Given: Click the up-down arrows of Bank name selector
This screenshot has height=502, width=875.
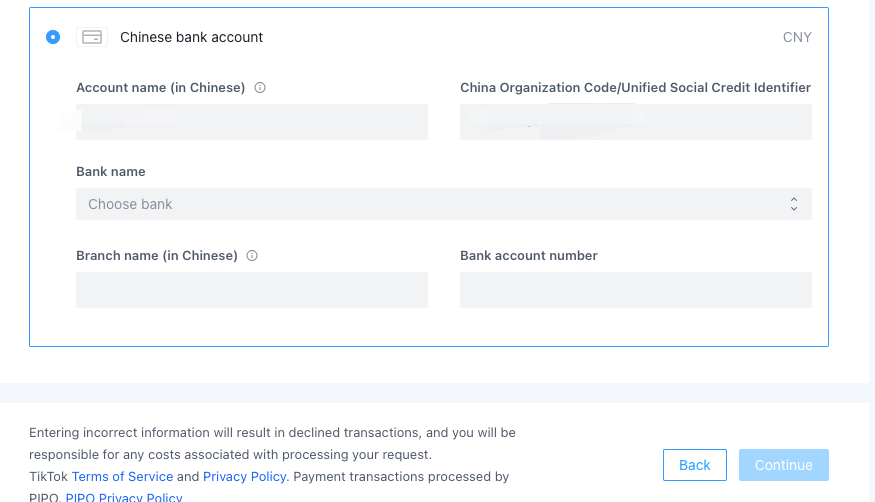Looking at the screenshot, I should (x=793, y=204).
